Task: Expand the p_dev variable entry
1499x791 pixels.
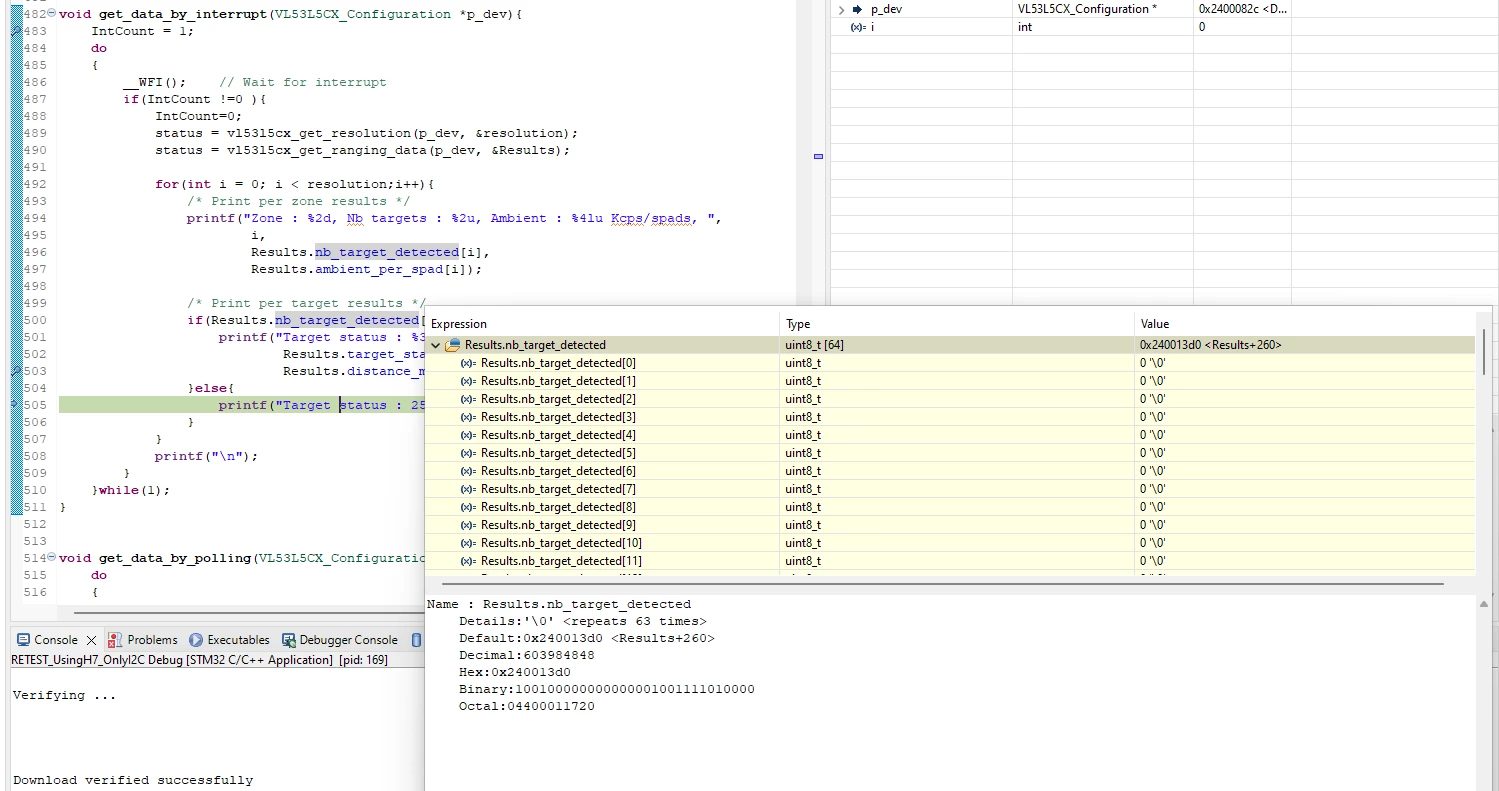Action: tap(840, 9)
